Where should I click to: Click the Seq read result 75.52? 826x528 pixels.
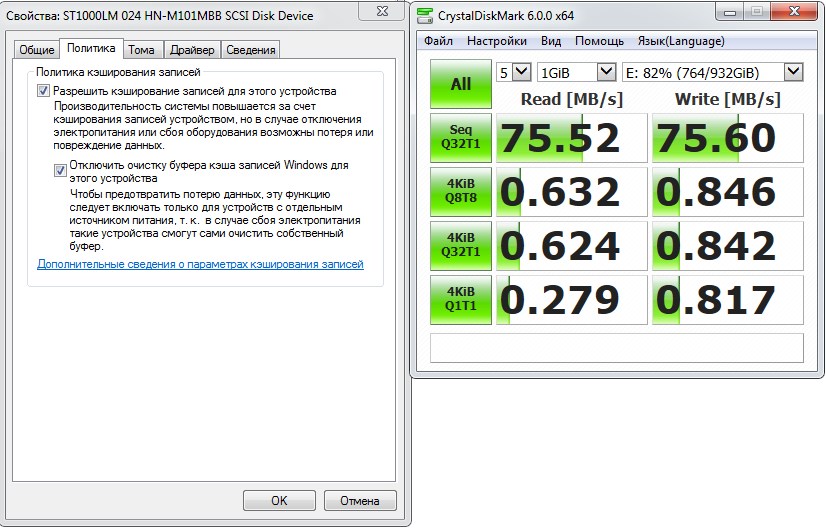(572, 138)
